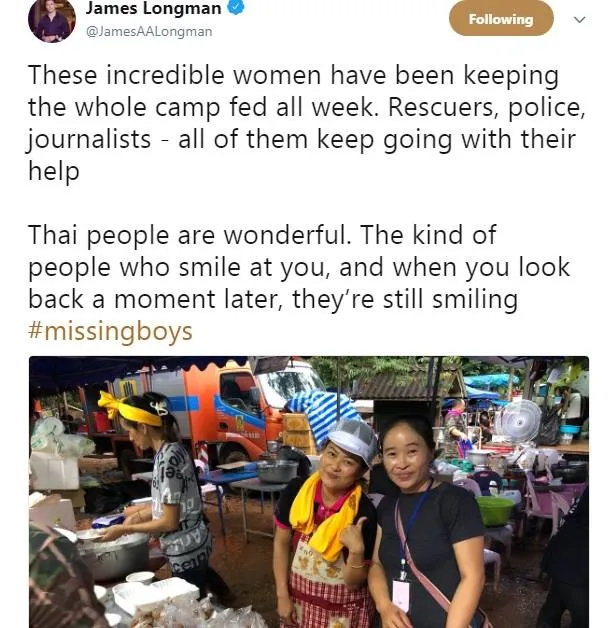Expand the tweet options chevron

580,19
